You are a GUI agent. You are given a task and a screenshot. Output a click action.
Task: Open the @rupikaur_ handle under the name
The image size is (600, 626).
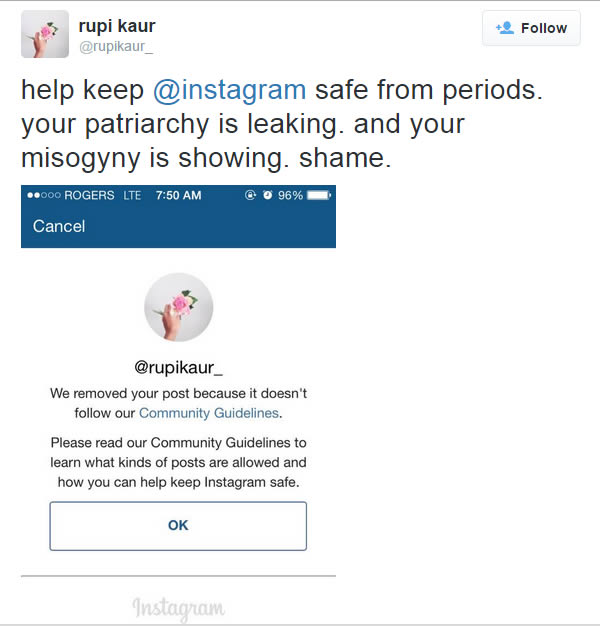pyautogui.click(x=116, y=47)
